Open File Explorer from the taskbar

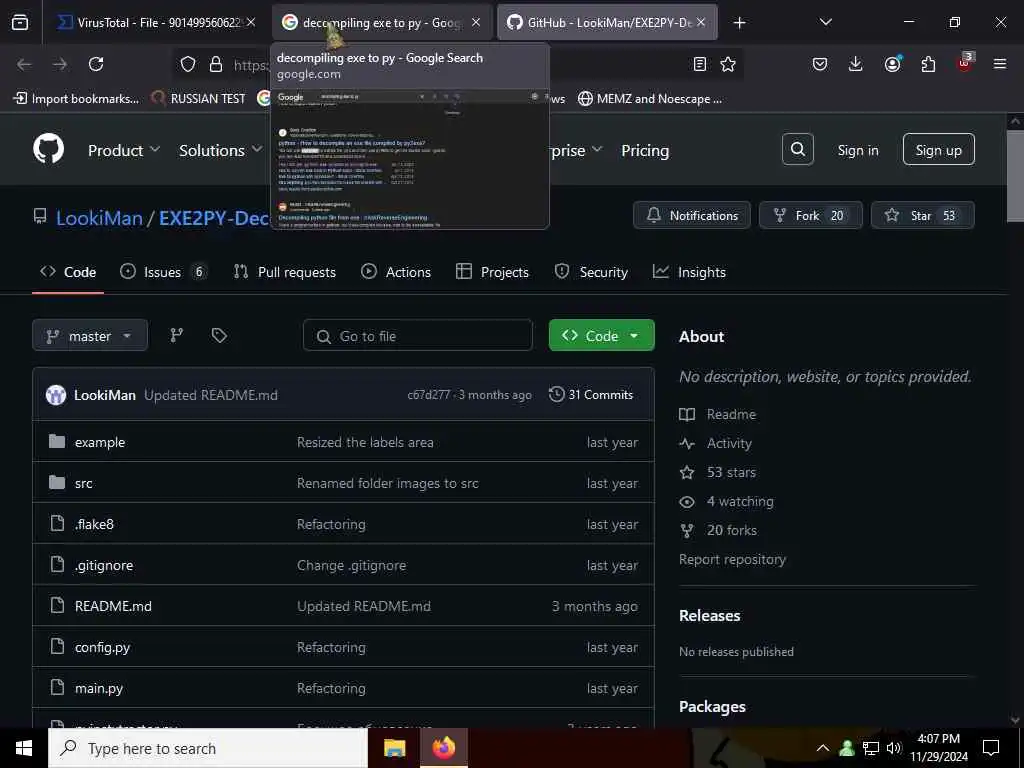tap(394, 748)
